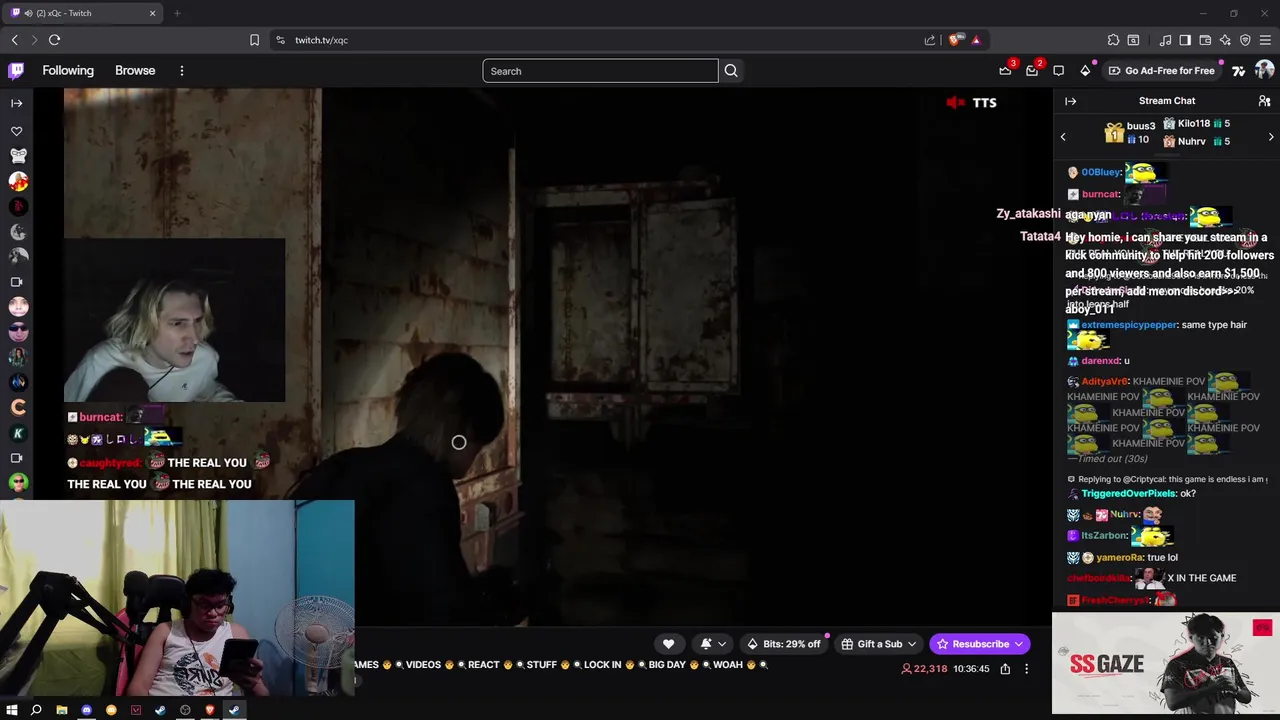The width and height of the screenshot is (1280, 720).
Task: Click username yameroRa in chat
Action: pos(1119,557)
